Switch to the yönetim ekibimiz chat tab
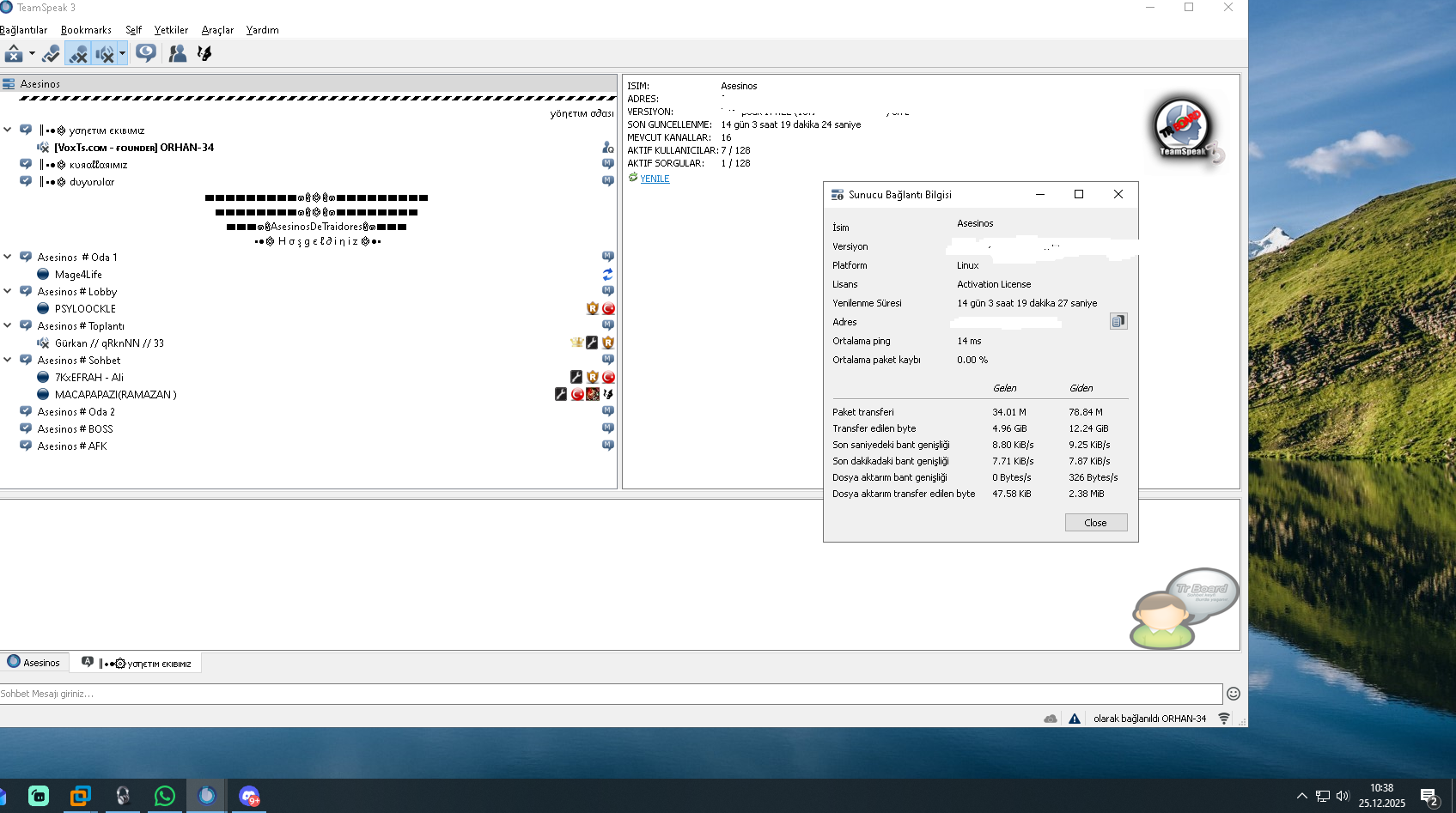1456x813 pixels. (x=137, y=663)
